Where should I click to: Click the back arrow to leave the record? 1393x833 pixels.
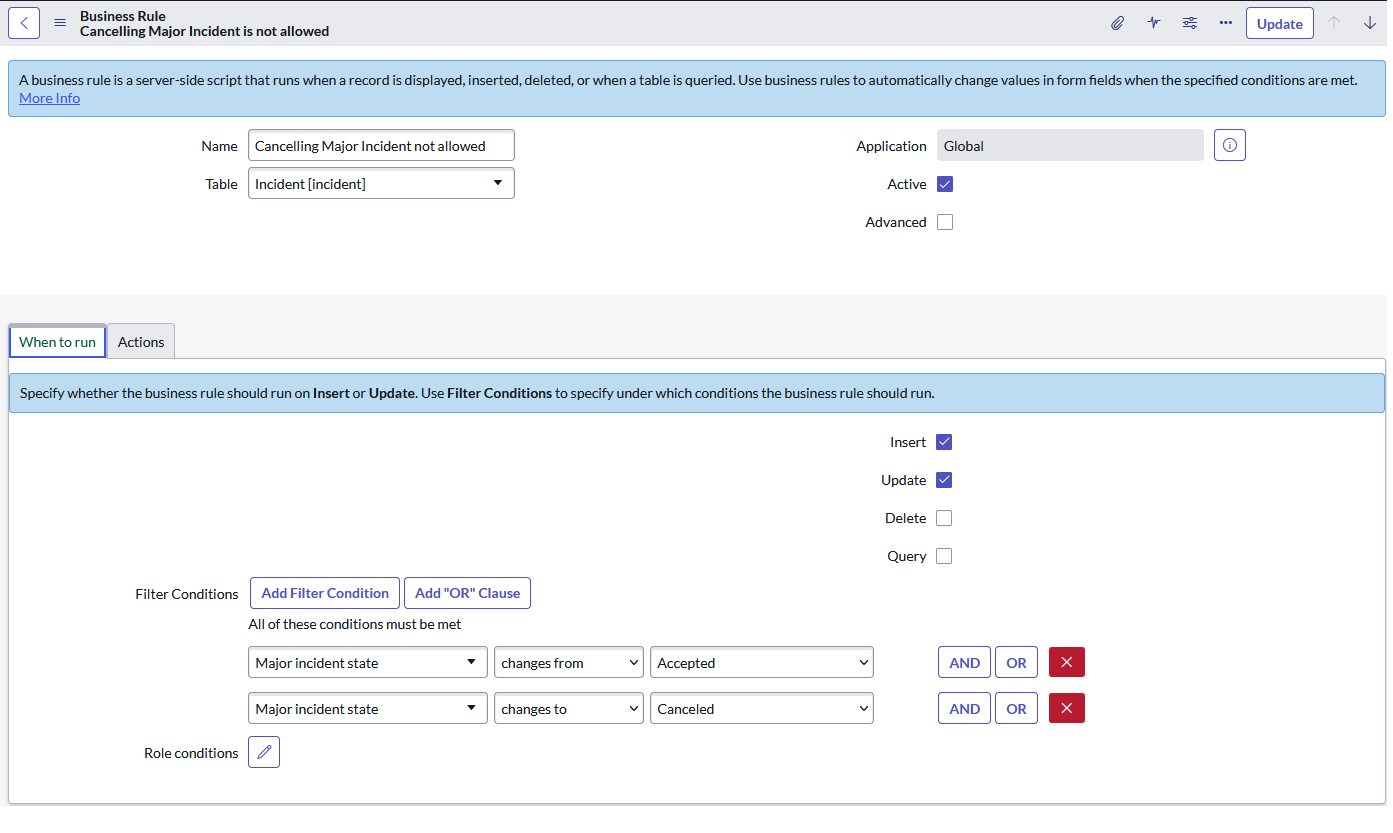(x=23, y=22)
